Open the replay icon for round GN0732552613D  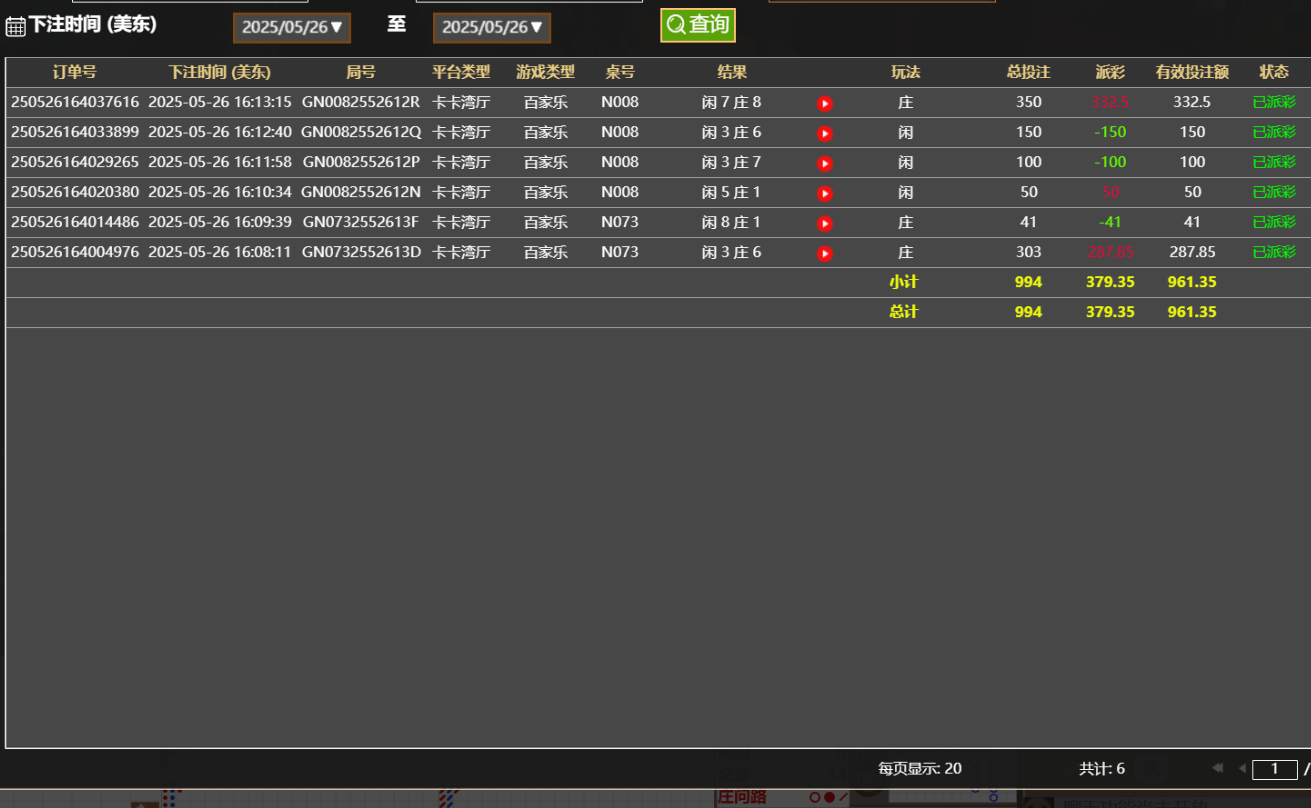824,252
